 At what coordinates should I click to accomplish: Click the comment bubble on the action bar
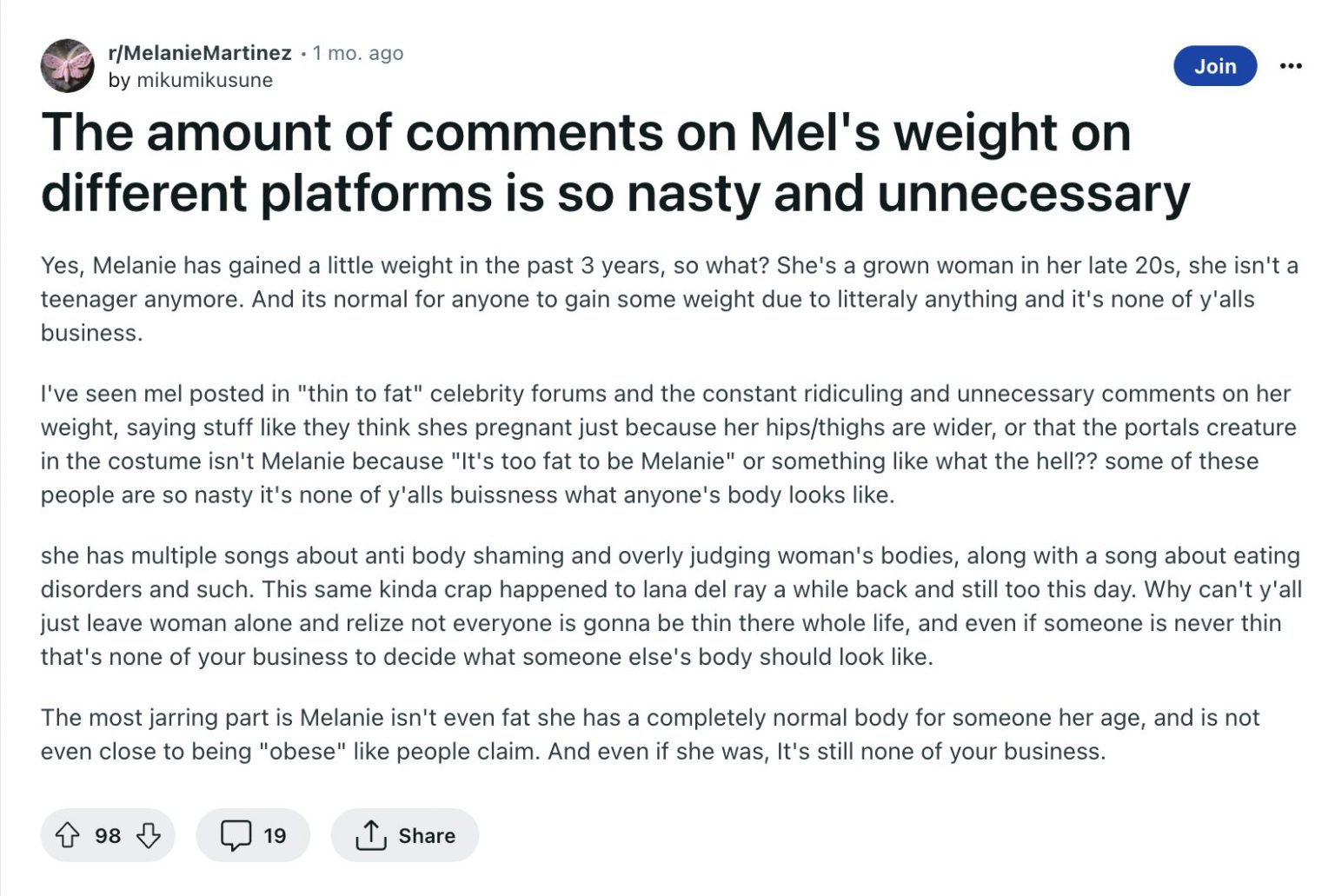coord(236,835)
